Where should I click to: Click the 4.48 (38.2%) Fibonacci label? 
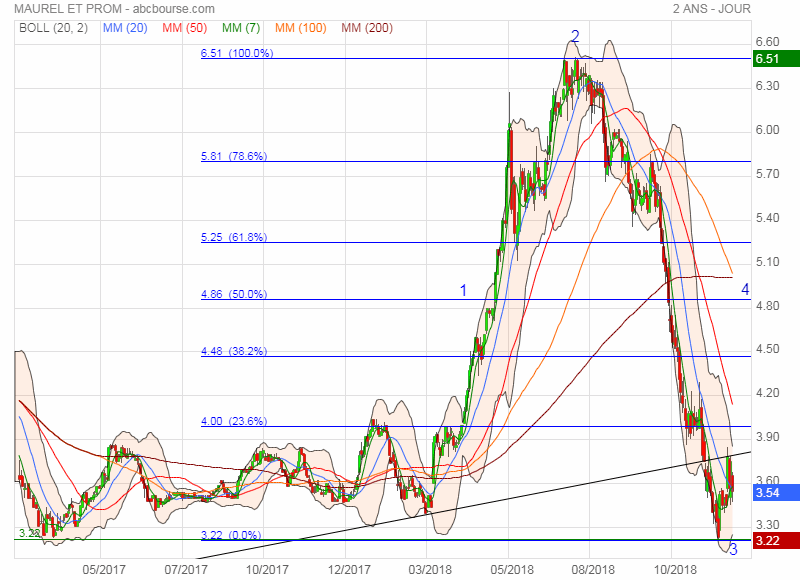(234, 351)
